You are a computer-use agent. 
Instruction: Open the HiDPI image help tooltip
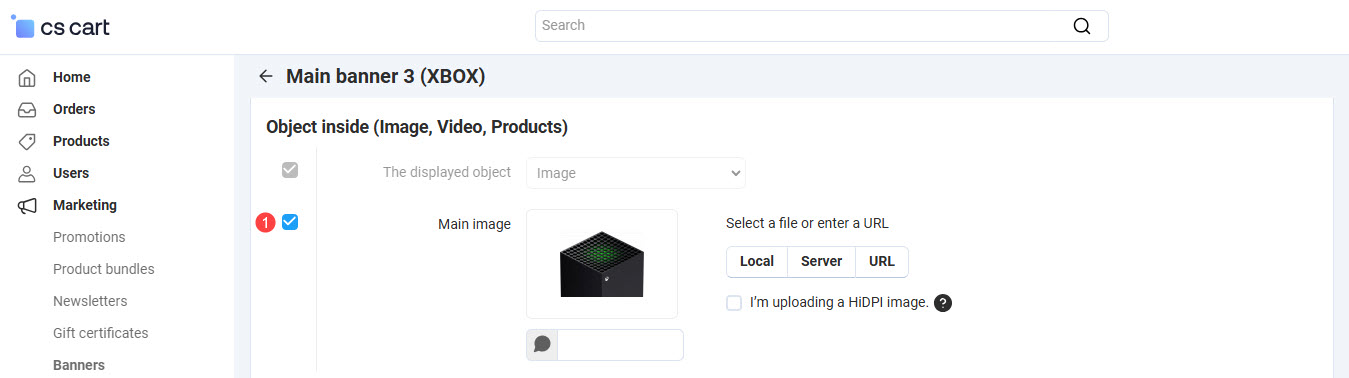point(942,303)
